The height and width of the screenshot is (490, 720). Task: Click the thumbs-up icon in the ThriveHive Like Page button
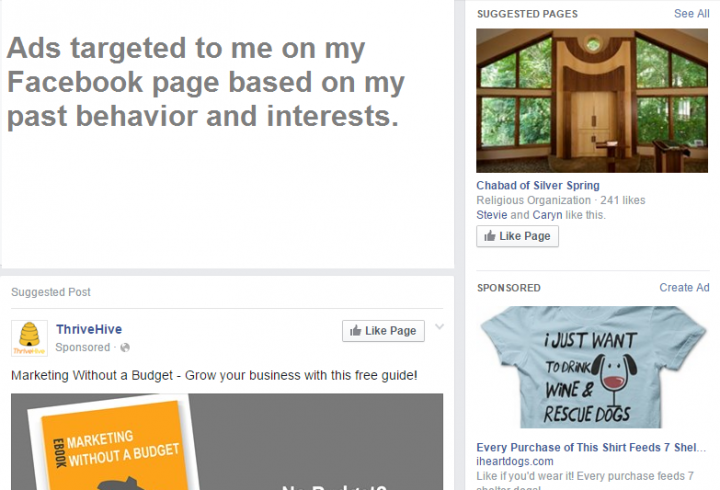(355, 331)
